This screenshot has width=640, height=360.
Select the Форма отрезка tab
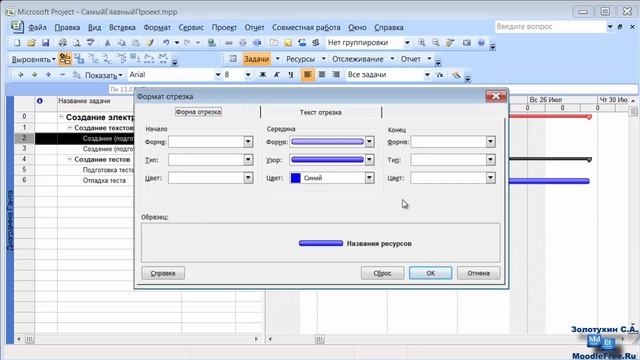198,112
